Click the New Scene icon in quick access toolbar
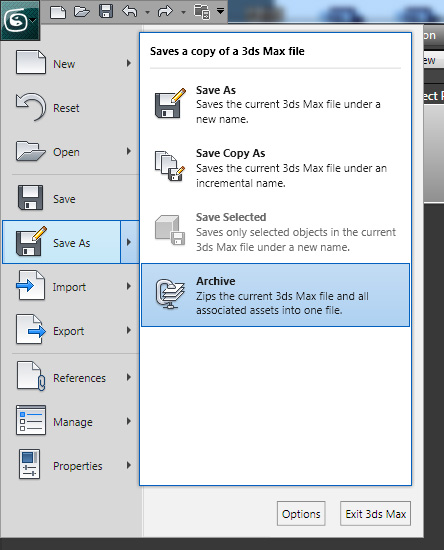The height and width of the screenshot is (550, 444). [58, 12]
